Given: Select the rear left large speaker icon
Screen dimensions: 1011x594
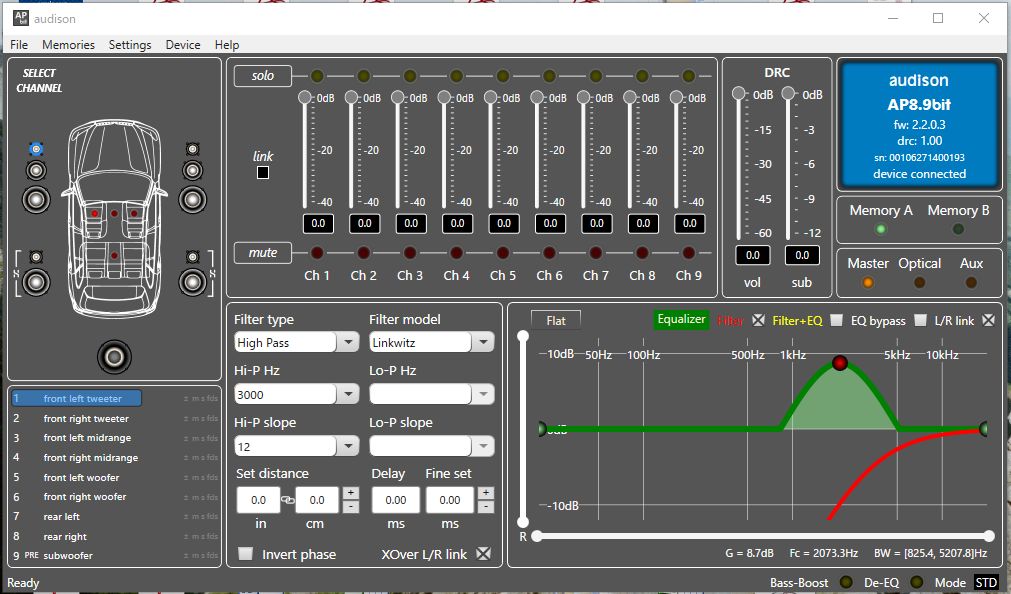Looking at the screenshot, I should 36,282.
